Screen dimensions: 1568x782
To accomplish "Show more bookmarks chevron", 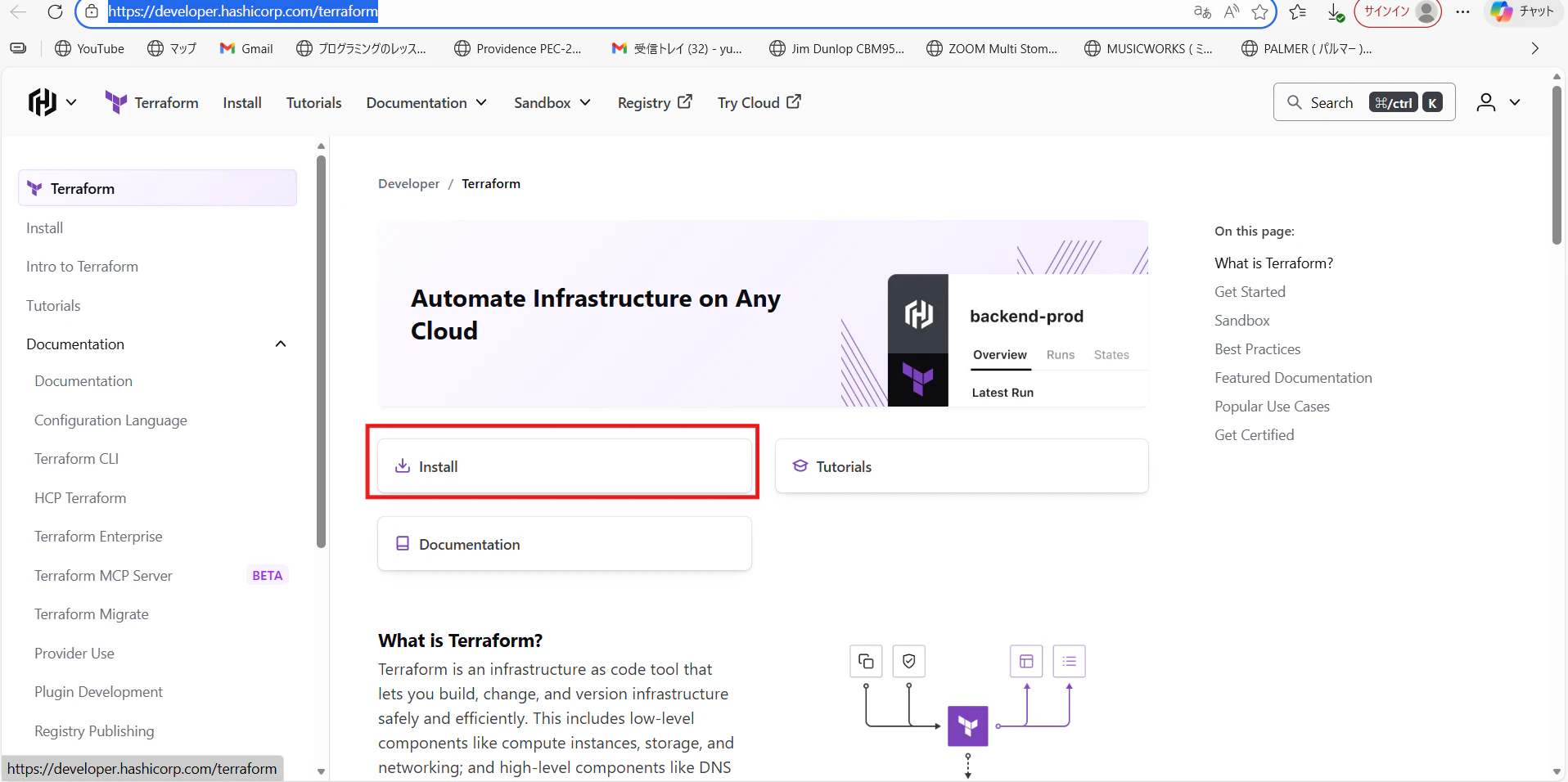I will click(x=1534, y=48).
